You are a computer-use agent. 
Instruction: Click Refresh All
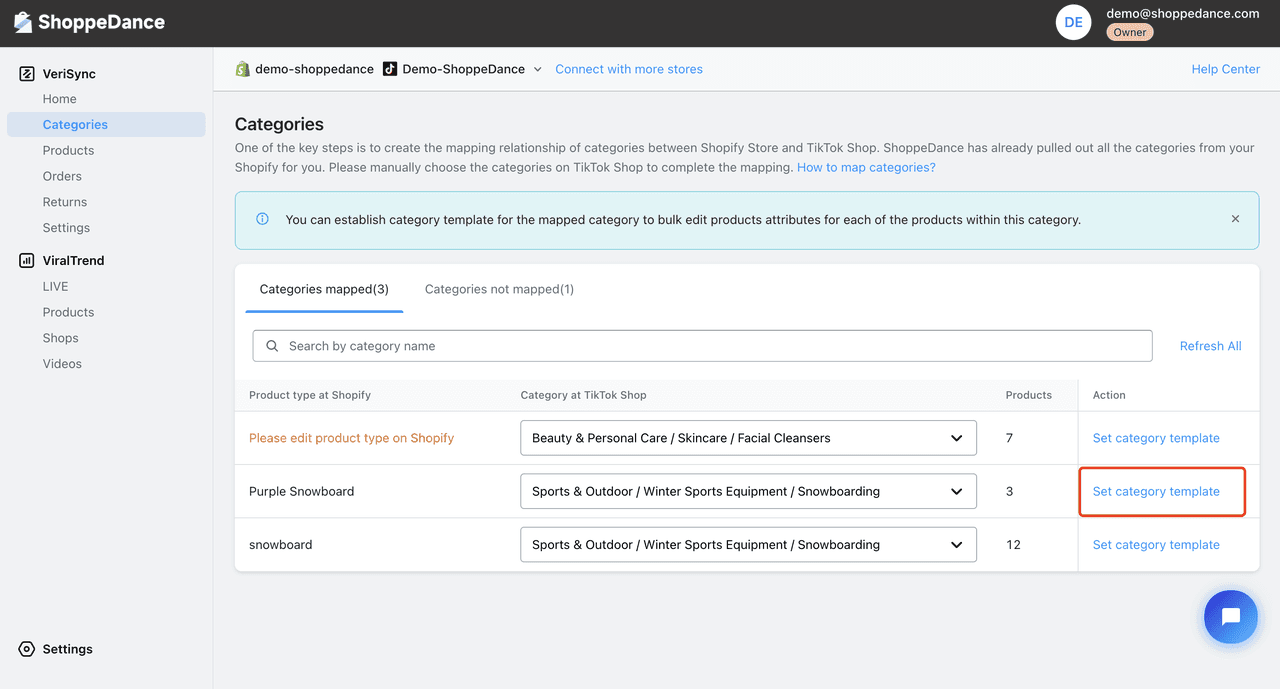point(1210,346)
